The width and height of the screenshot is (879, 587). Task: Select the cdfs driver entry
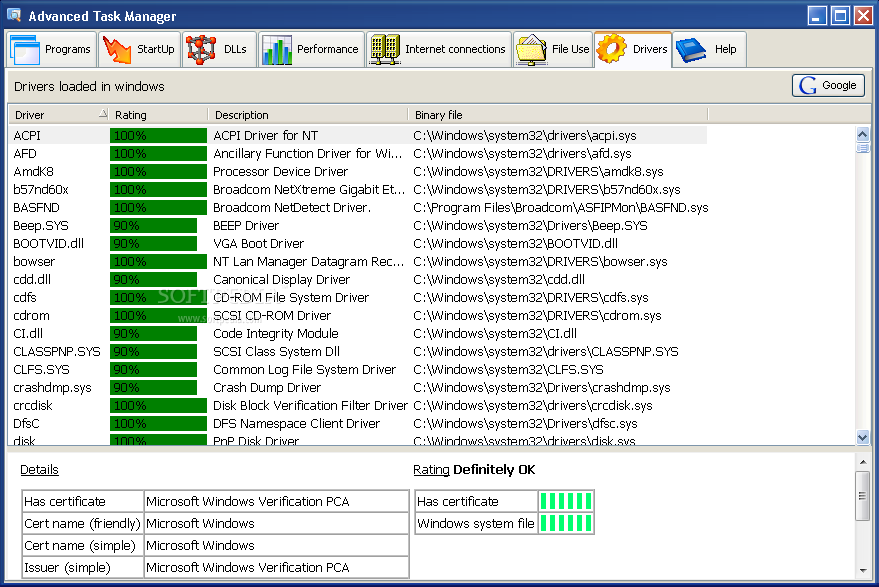point(358,298)
